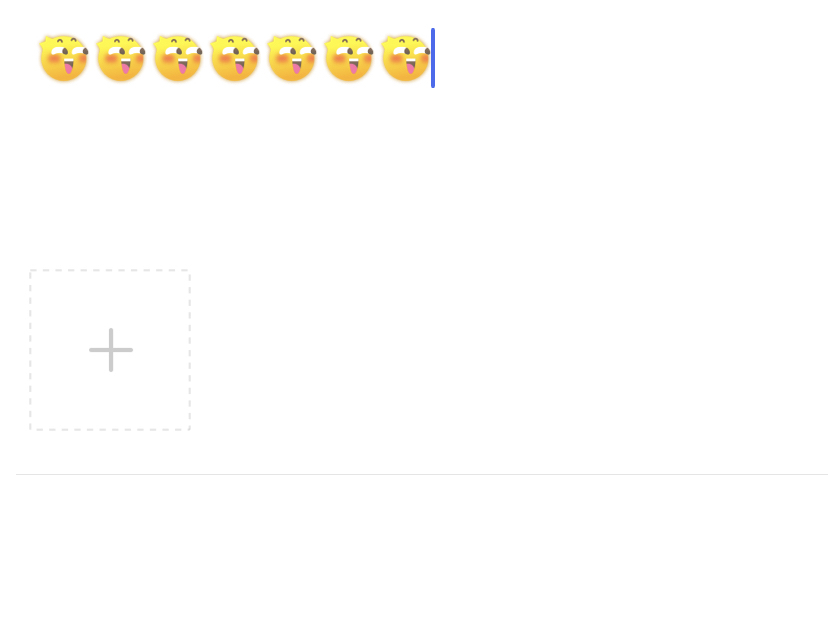Place the cursor between the second and third emoji
The image size is (828, 636).
(149, 58)
